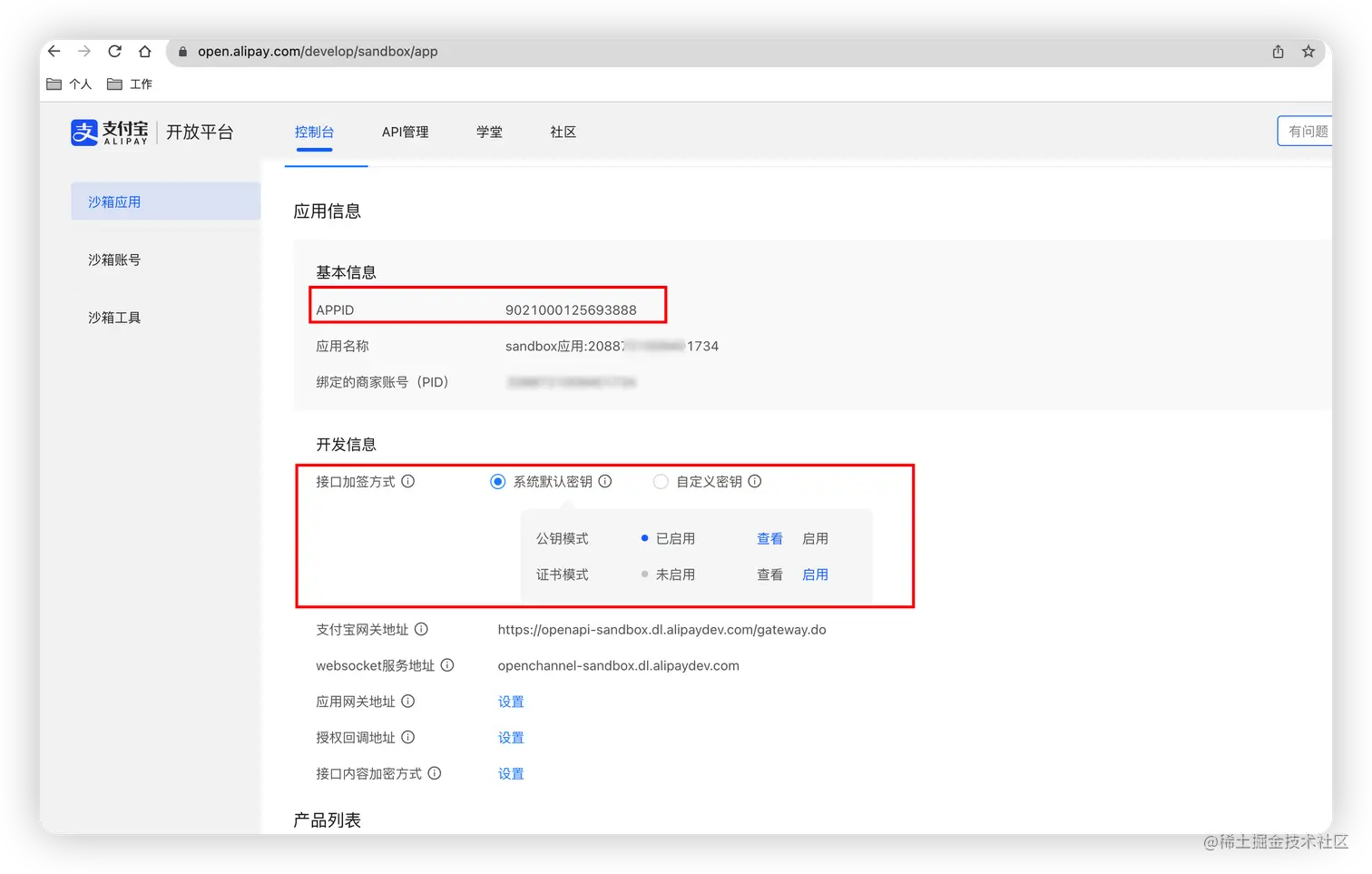The image size is (1372, 874).
Task: Select the 自定义密钥 radio button
Action: click(x=661, y=482)
